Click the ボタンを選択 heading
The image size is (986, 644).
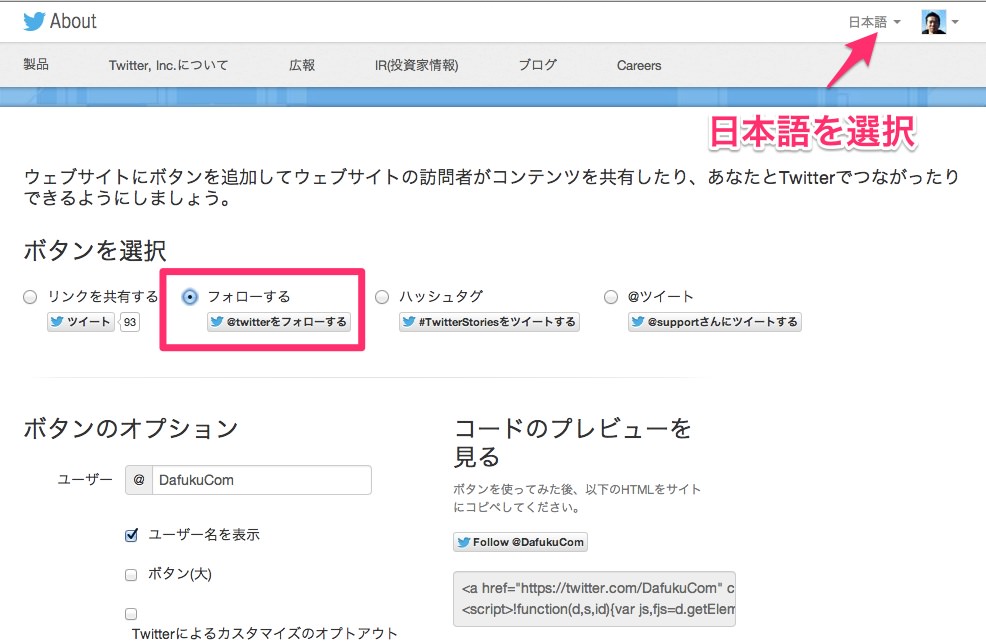point(95,250)
